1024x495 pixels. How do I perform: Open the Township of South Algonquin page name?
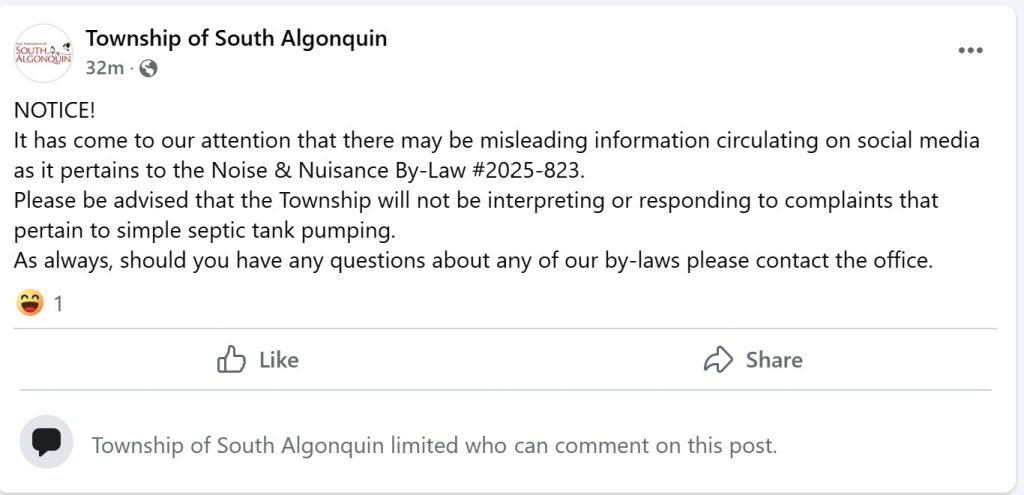(x=236, y=39)
